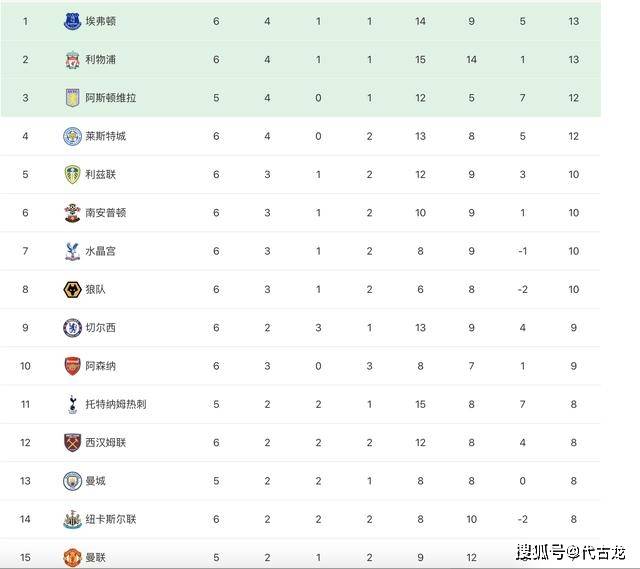Click the Crystal Palace crest icon
Image resolution: width=640 pixels, height=569 pixels.
[73, 251]
